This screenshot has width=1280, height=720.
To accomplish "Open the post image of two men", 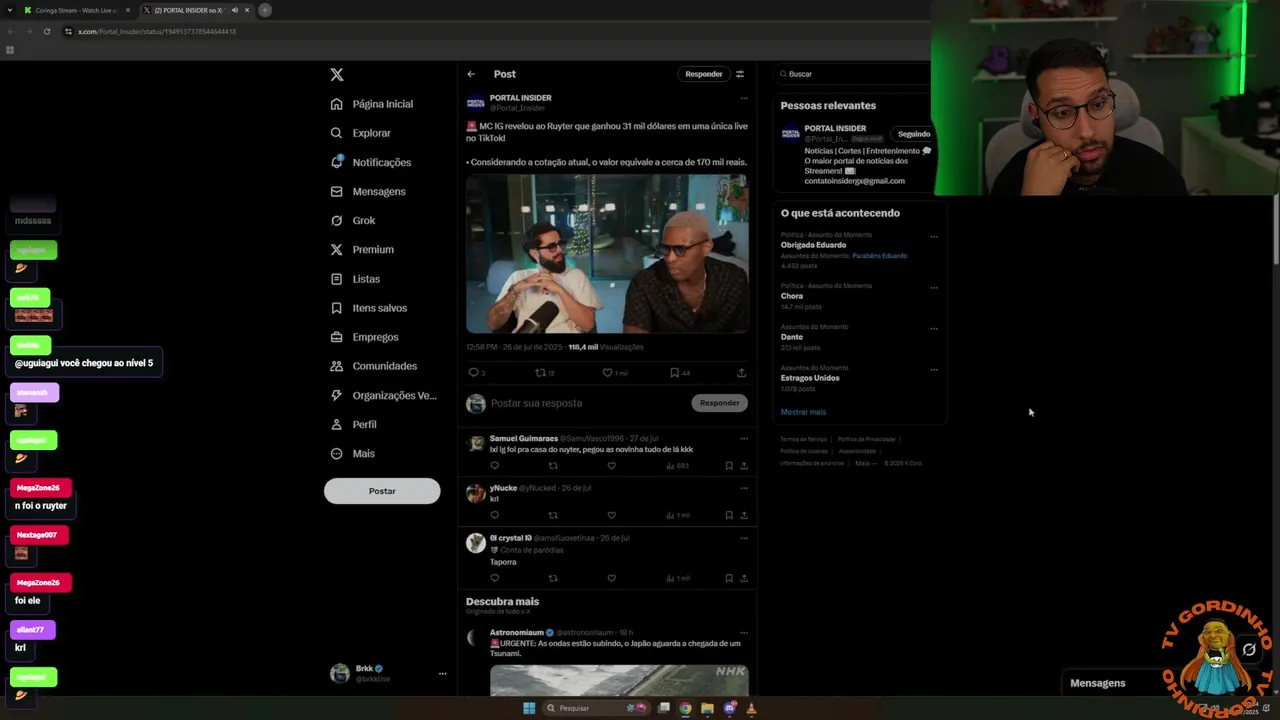I will pyautogui.click(x=607, y=254).
